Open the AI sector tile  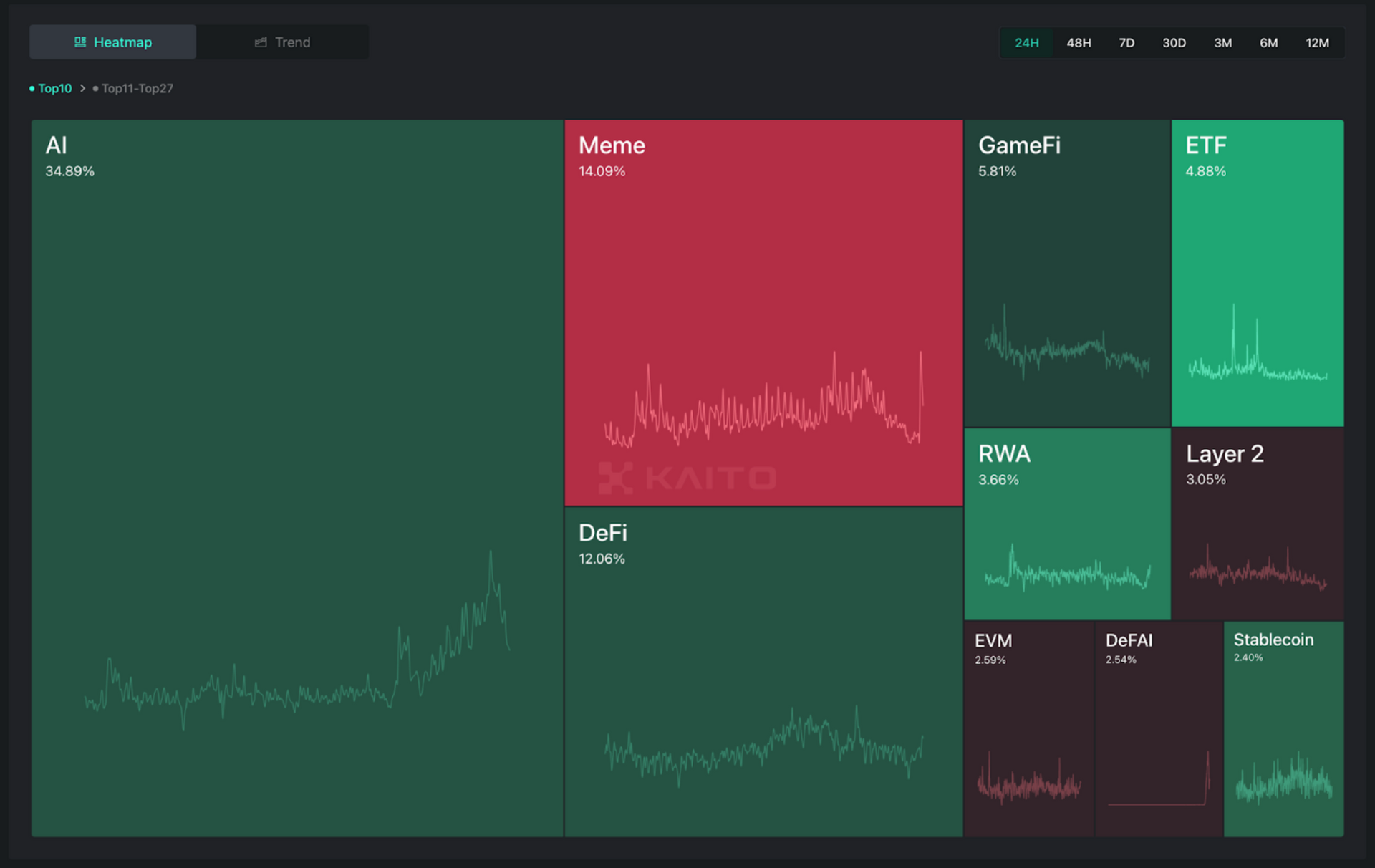tap(297, 478)
